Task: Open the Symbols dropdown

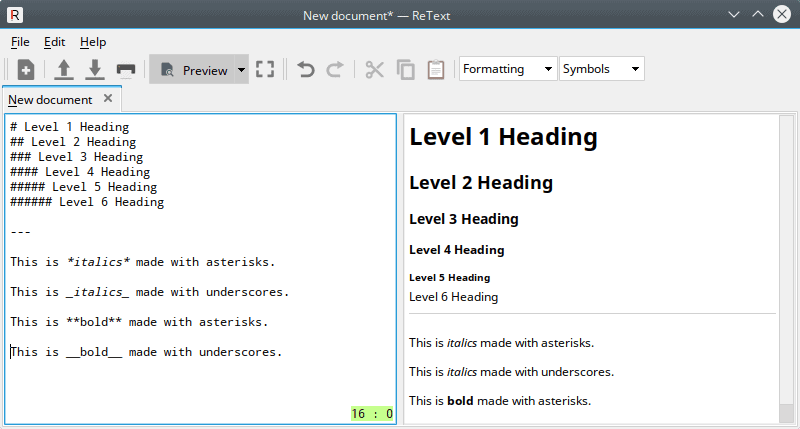Action: 601,69
